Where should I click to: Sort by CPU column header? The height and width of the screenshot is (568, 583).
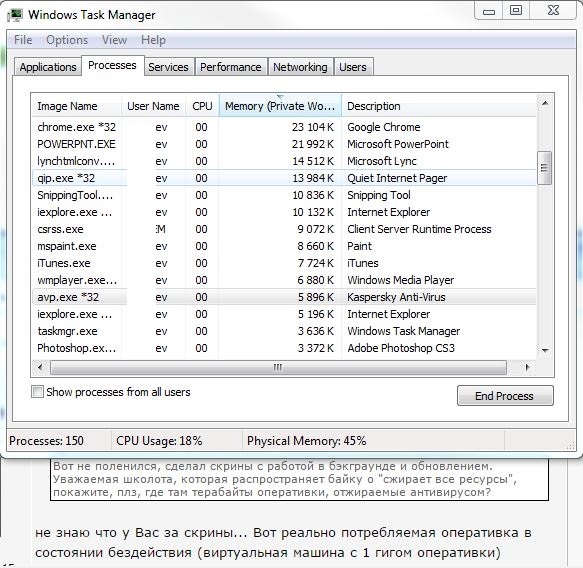(202, 106)
